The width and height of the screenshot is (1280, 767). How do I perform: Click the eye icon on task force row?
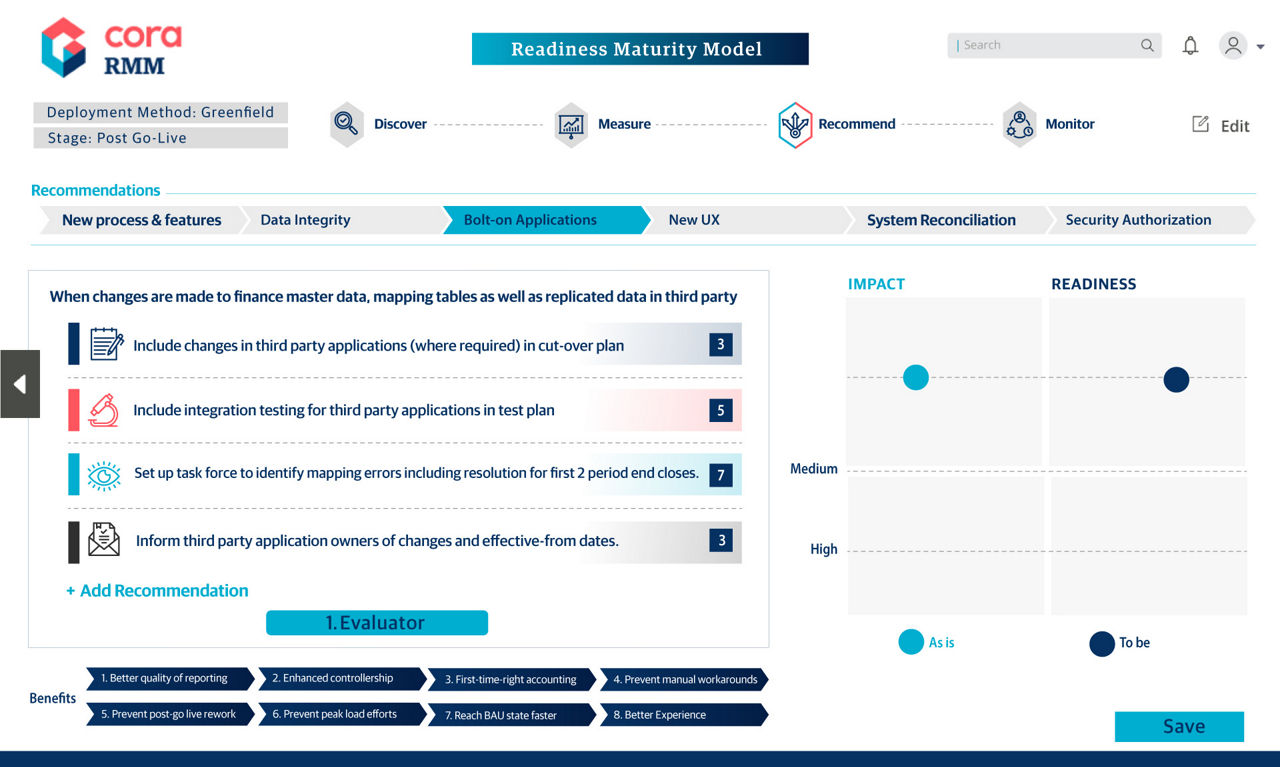point(104,474)
